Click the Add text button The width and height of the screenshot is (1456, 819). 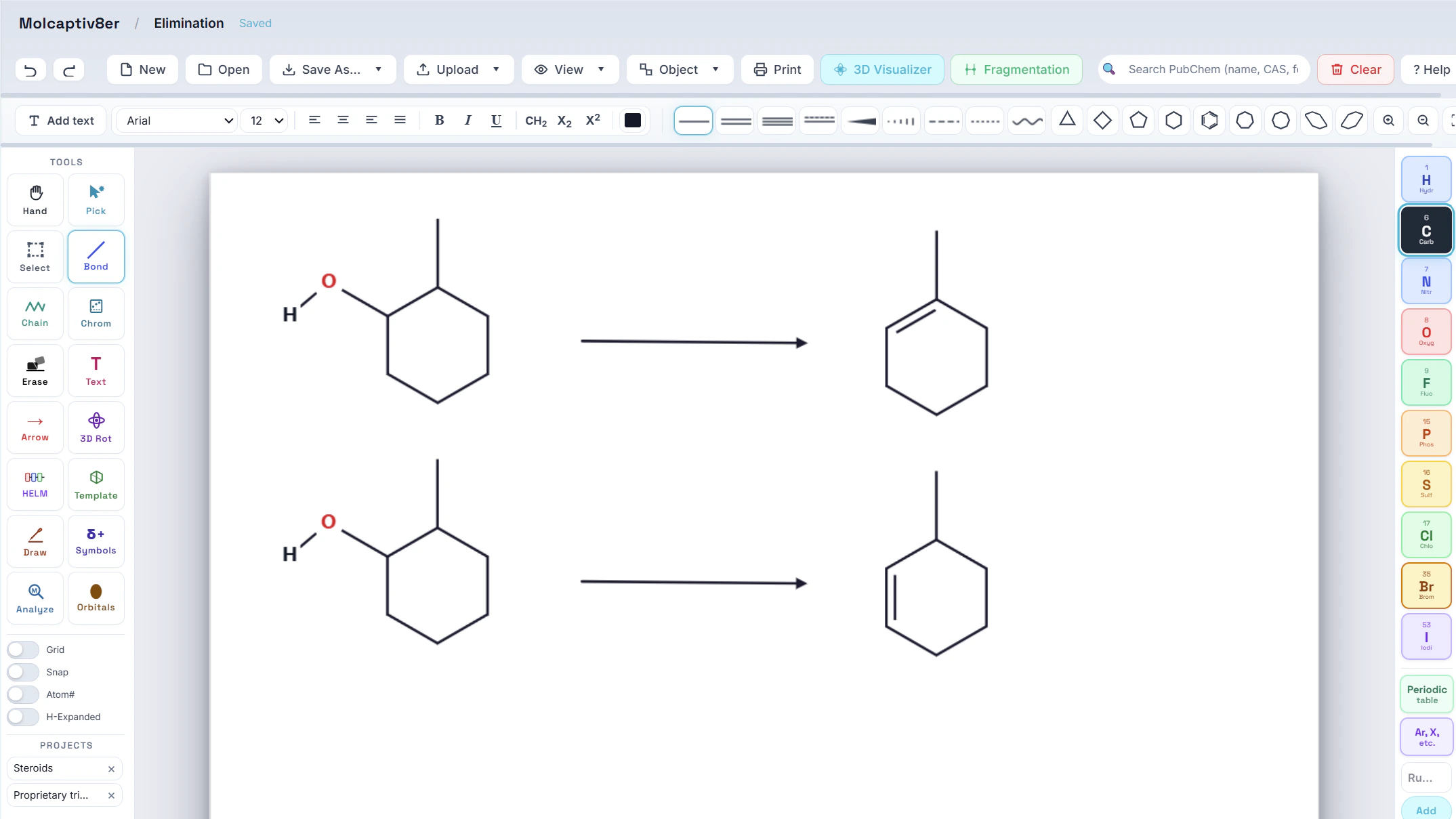[x=61, y=121]
